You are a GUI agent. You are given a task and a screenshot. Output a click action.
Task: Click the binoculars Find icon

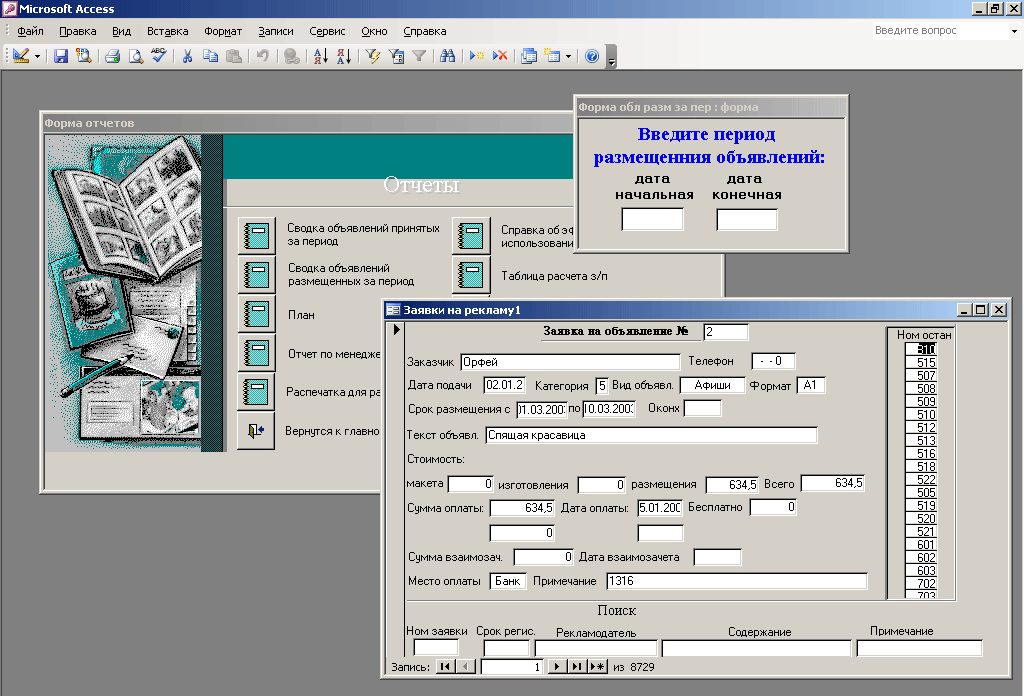447,56
